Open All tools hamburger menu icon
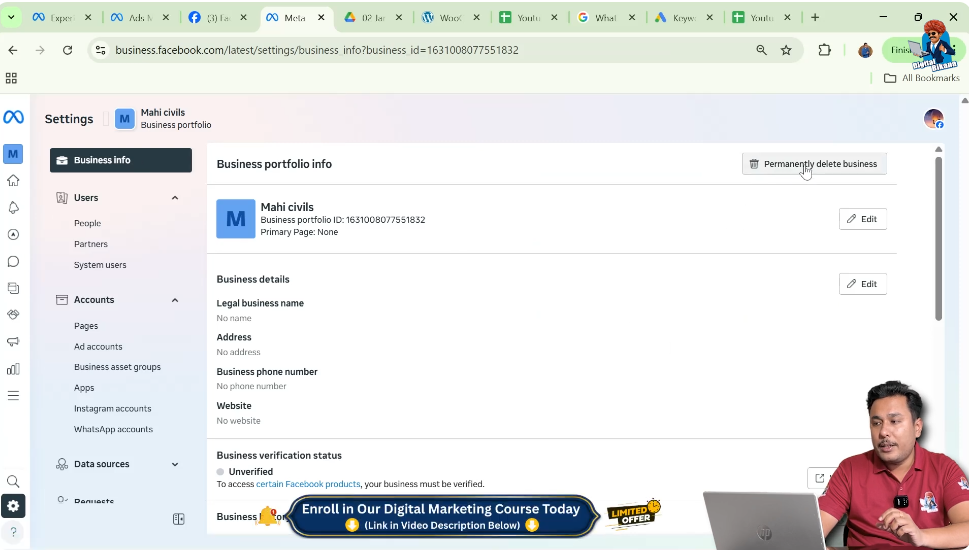The height and width of the screenshot is (550, 969). click(13, 396)
